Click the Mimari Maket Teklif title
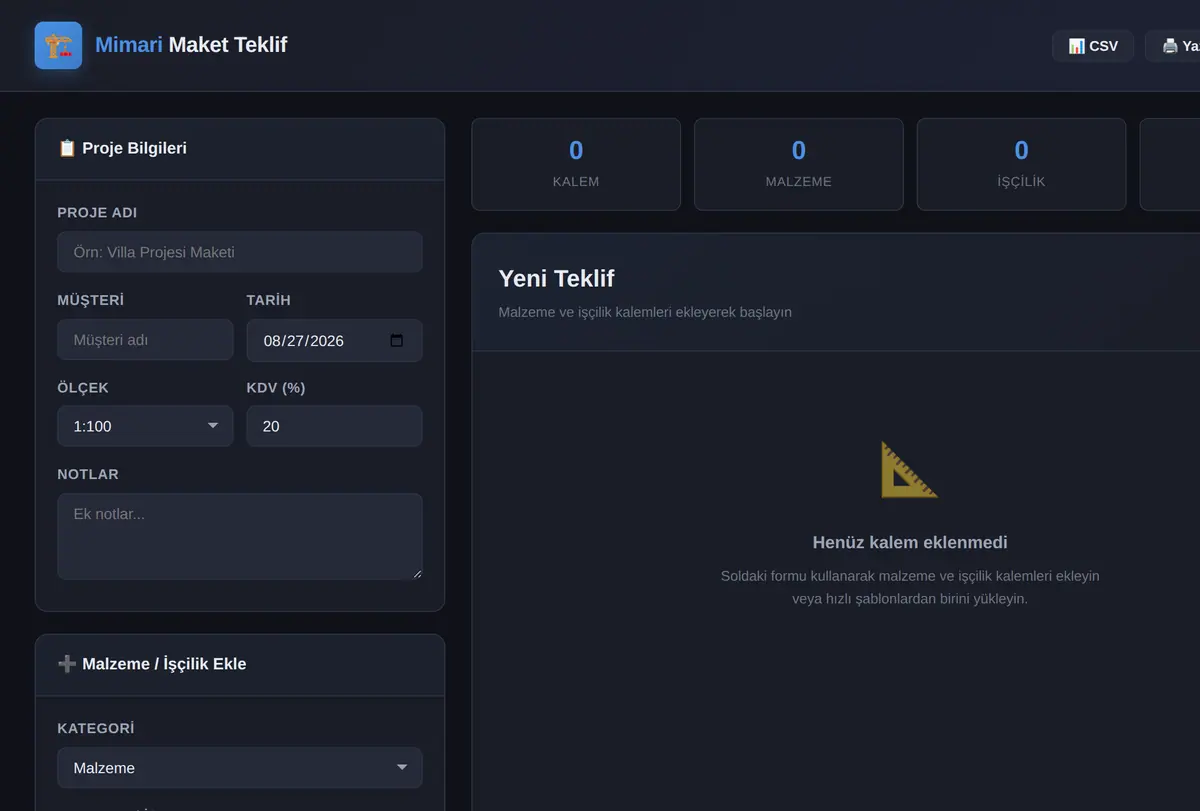 click(x=191, y=45)
